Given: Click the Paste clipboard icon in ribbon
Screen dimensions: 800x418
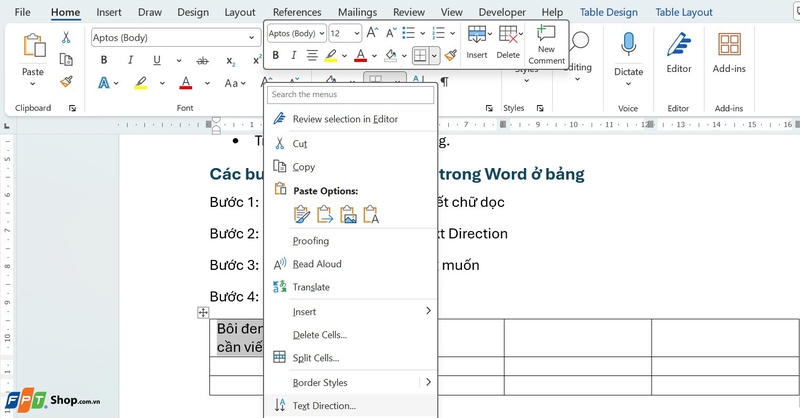Looking at the screenshot, I should 34,46.
